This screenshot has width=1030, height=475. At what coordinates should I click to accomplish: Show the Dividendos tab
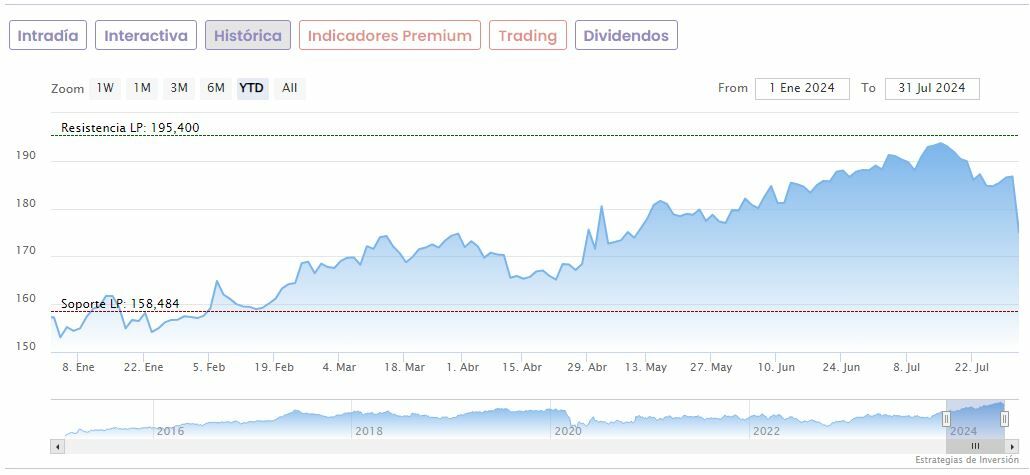click(626, 36)
